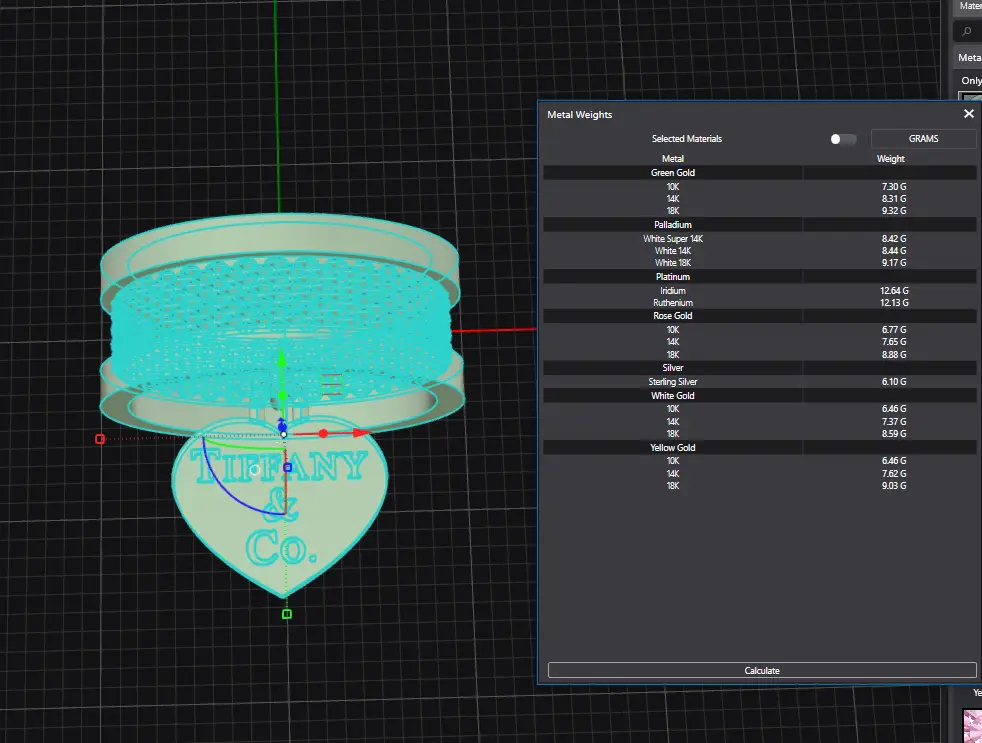The width and height of the screenshot is (982, 743).
Task: Select the Silver group row
Action: click(x=760, y=368)
